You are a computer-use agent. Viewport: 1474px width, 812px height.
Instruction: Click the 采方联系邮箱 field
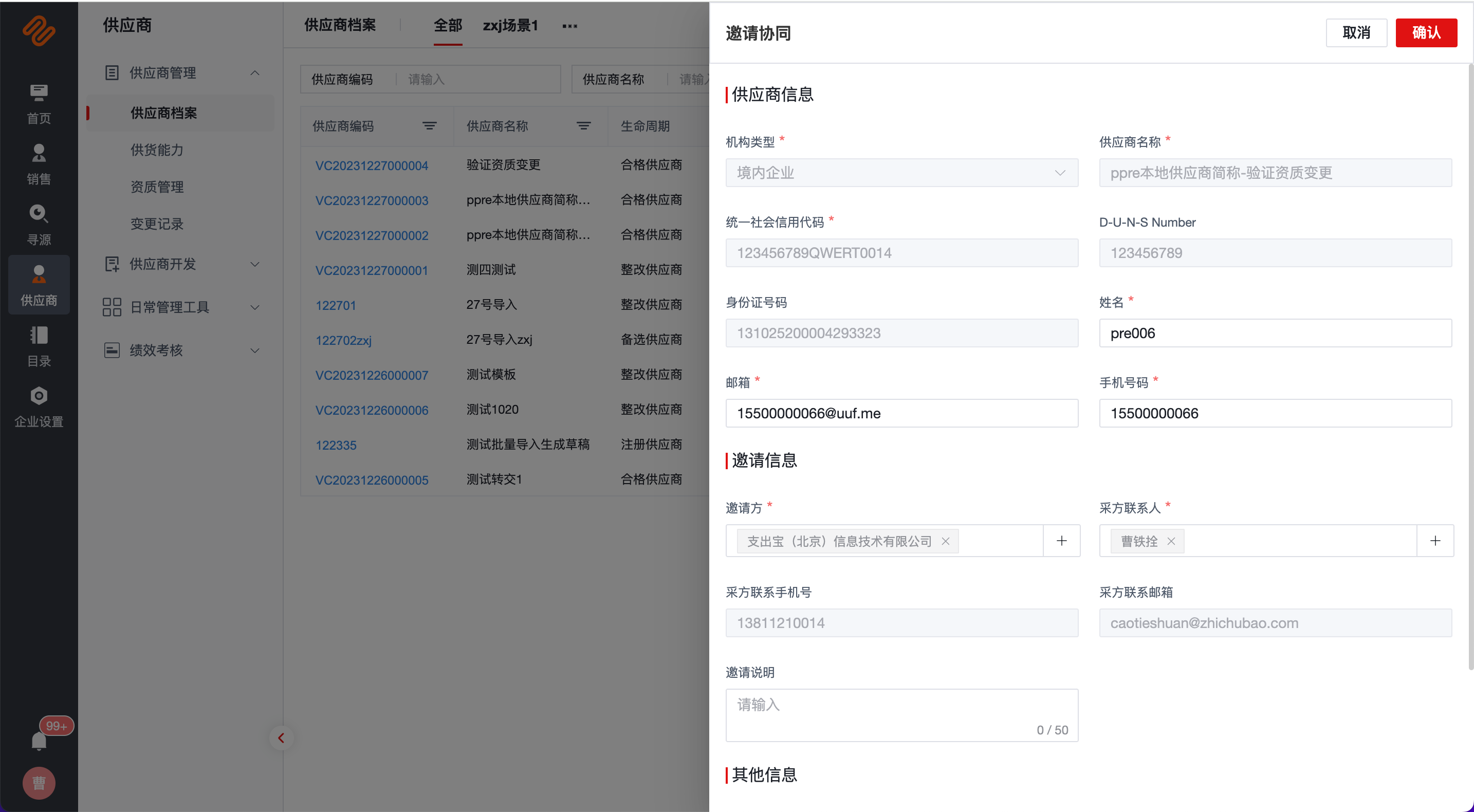[1276, 622]
